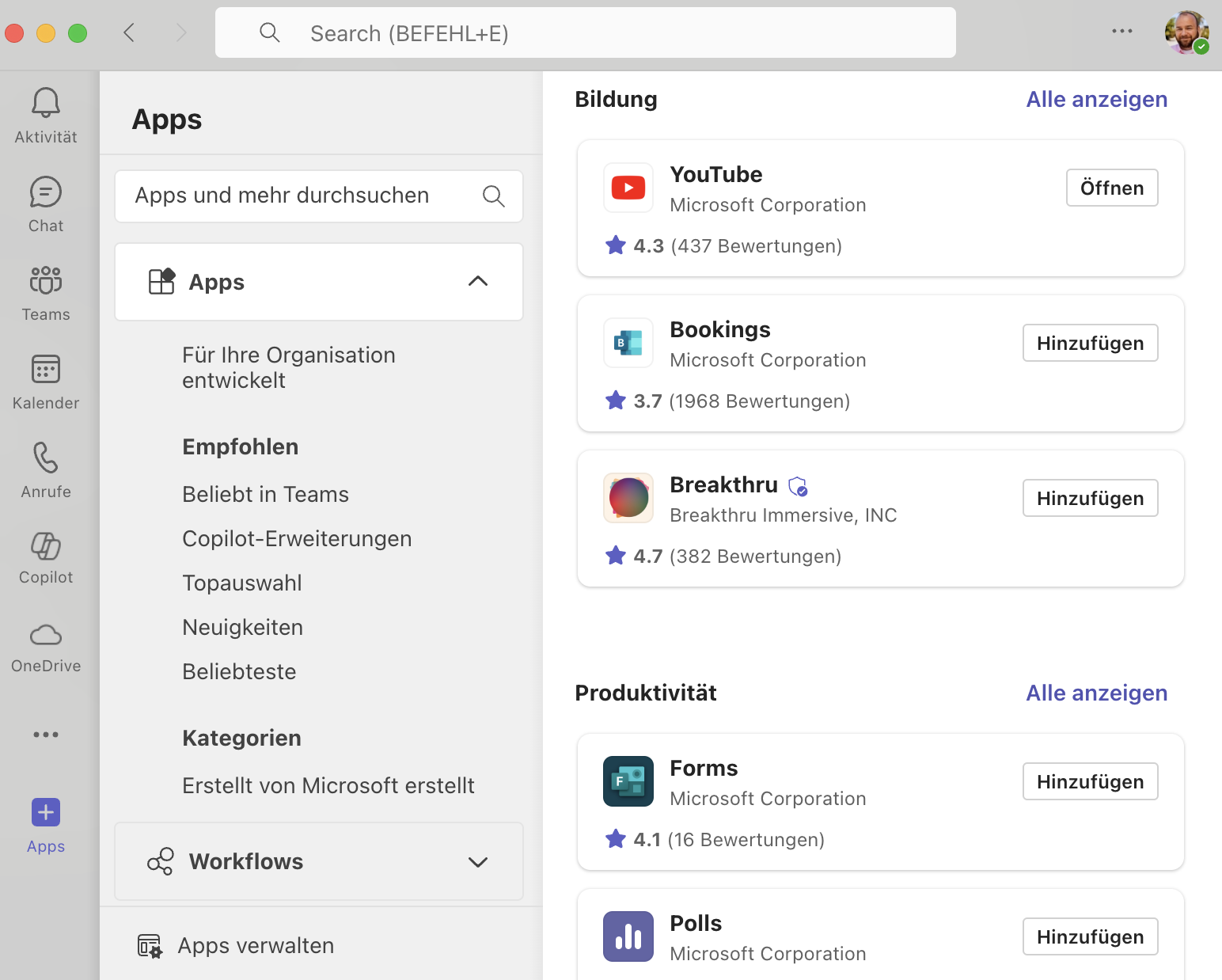Click the Polls app icon
Image resolution: width=1222 pixels, height=980 pixels.
pos(628,936)
